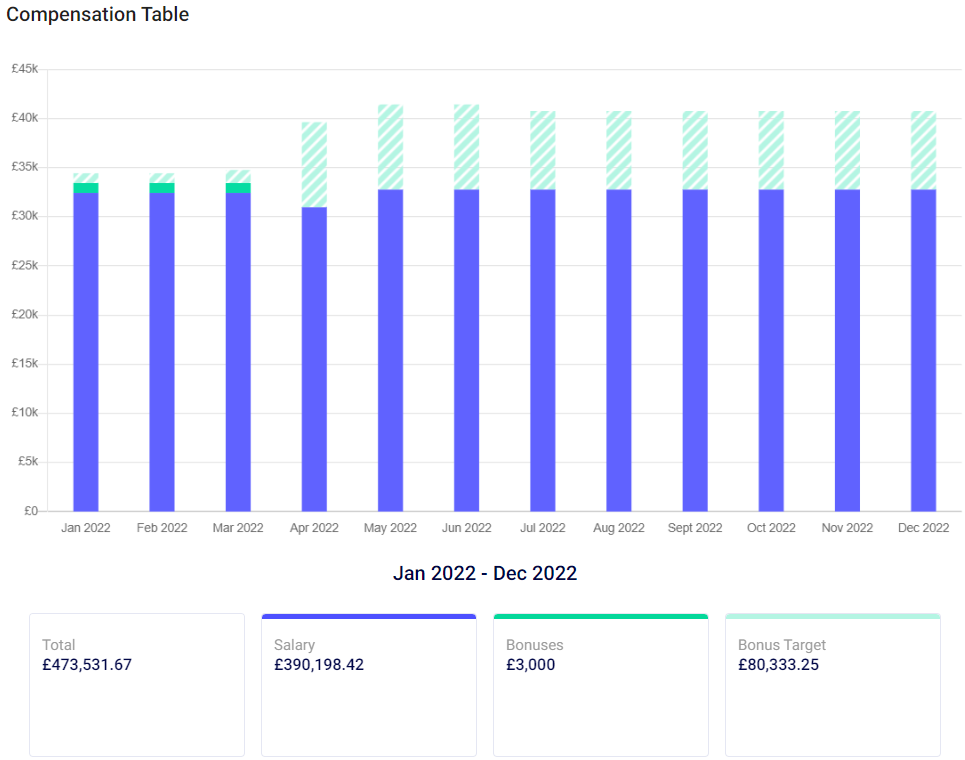Viewport: 965px width, 760px height.
Task: Click the Sept 2022 x-axis label
Action: tap(695, 528)
